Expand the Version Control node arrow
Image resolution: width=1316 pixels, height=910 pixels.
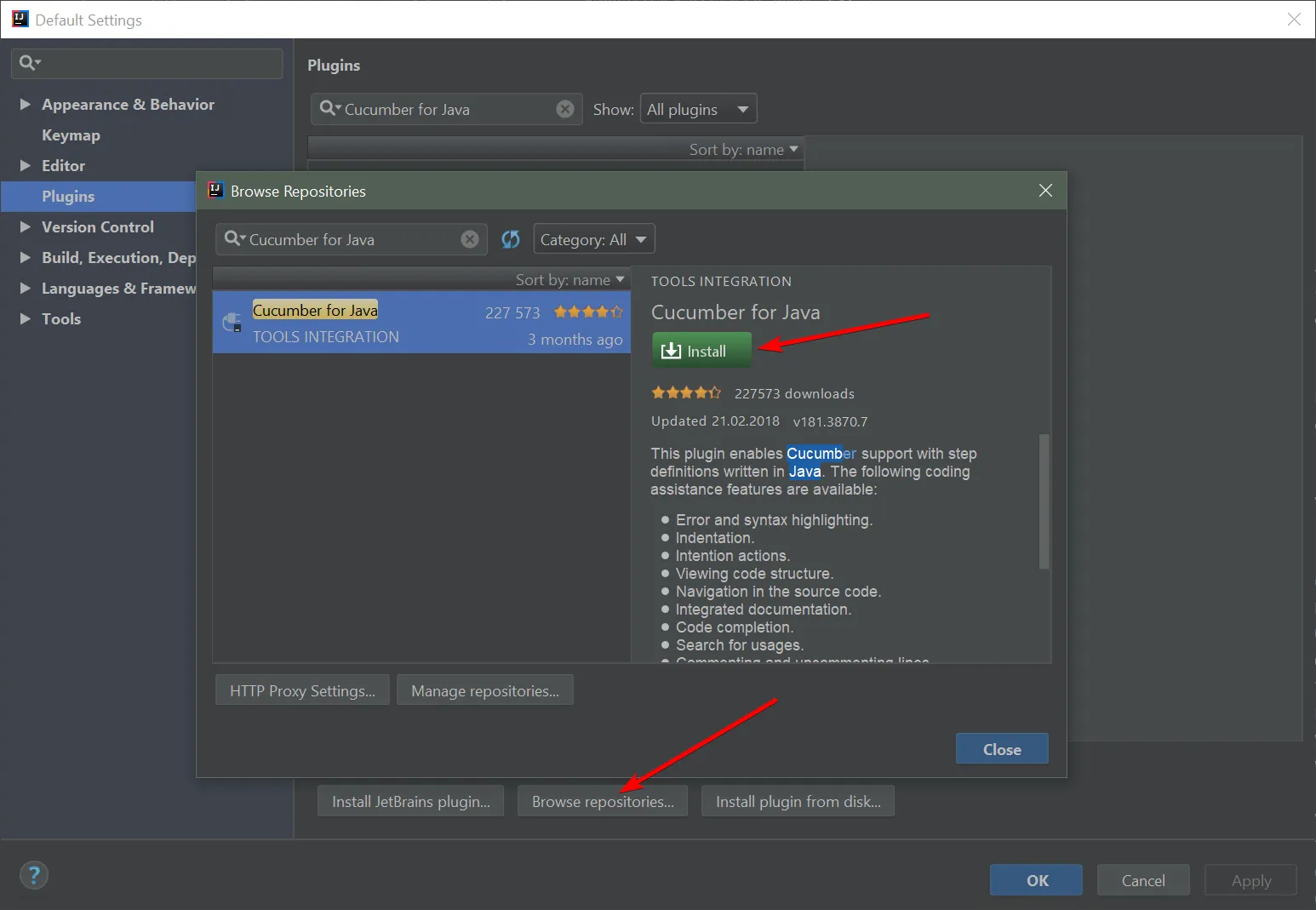coord(26,226)
